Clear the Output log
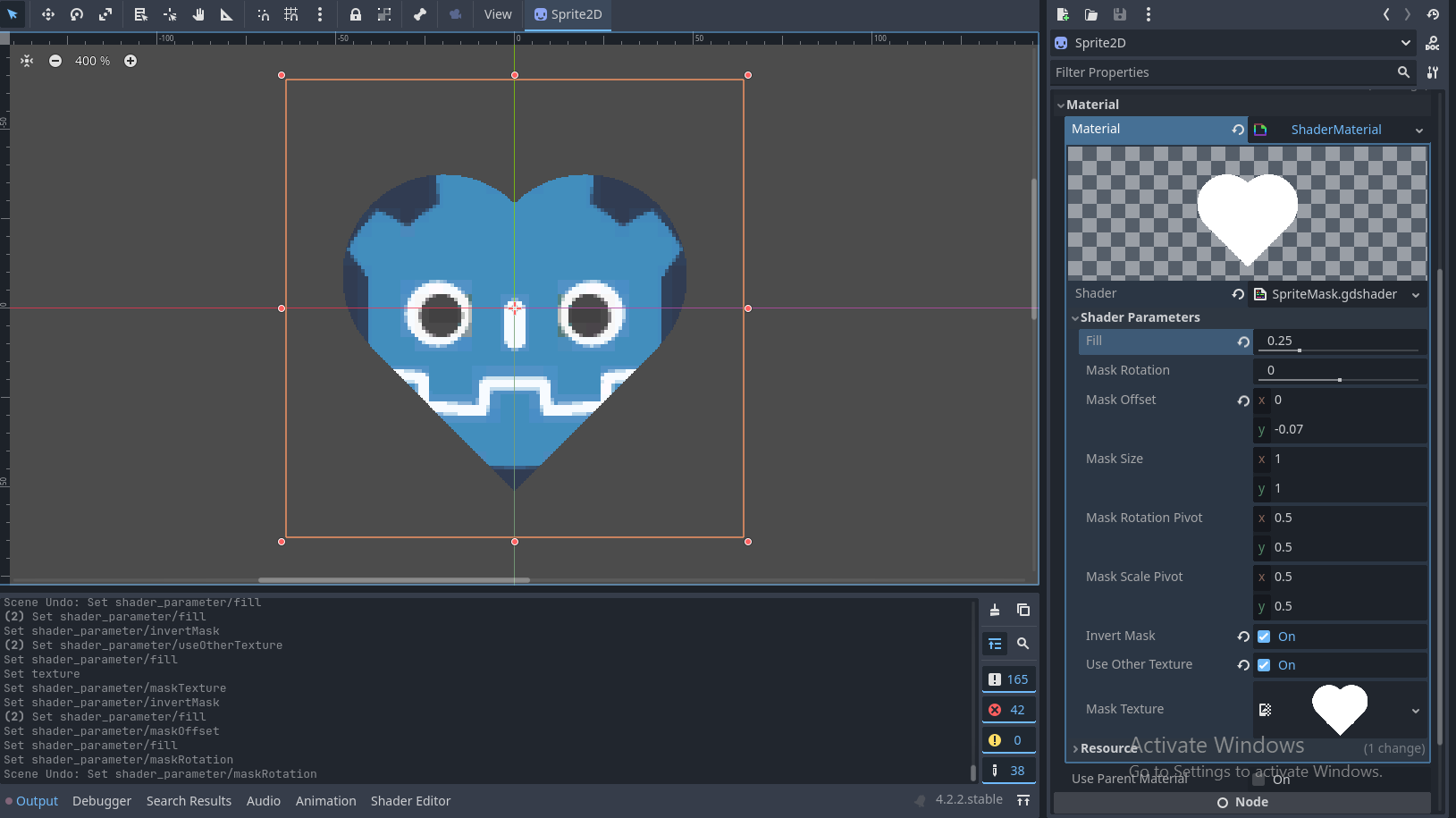Image resolution: width=1456 pixels, height=818 pixels. point(995,610)
